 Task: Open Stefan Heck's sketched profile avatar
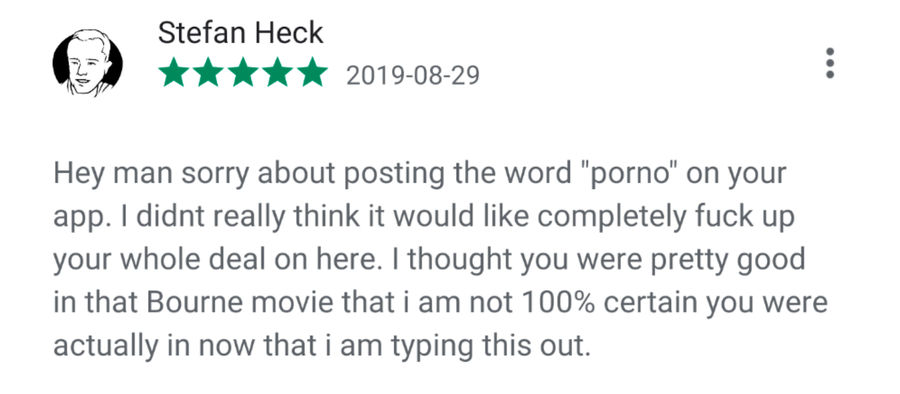click(87, 62)
